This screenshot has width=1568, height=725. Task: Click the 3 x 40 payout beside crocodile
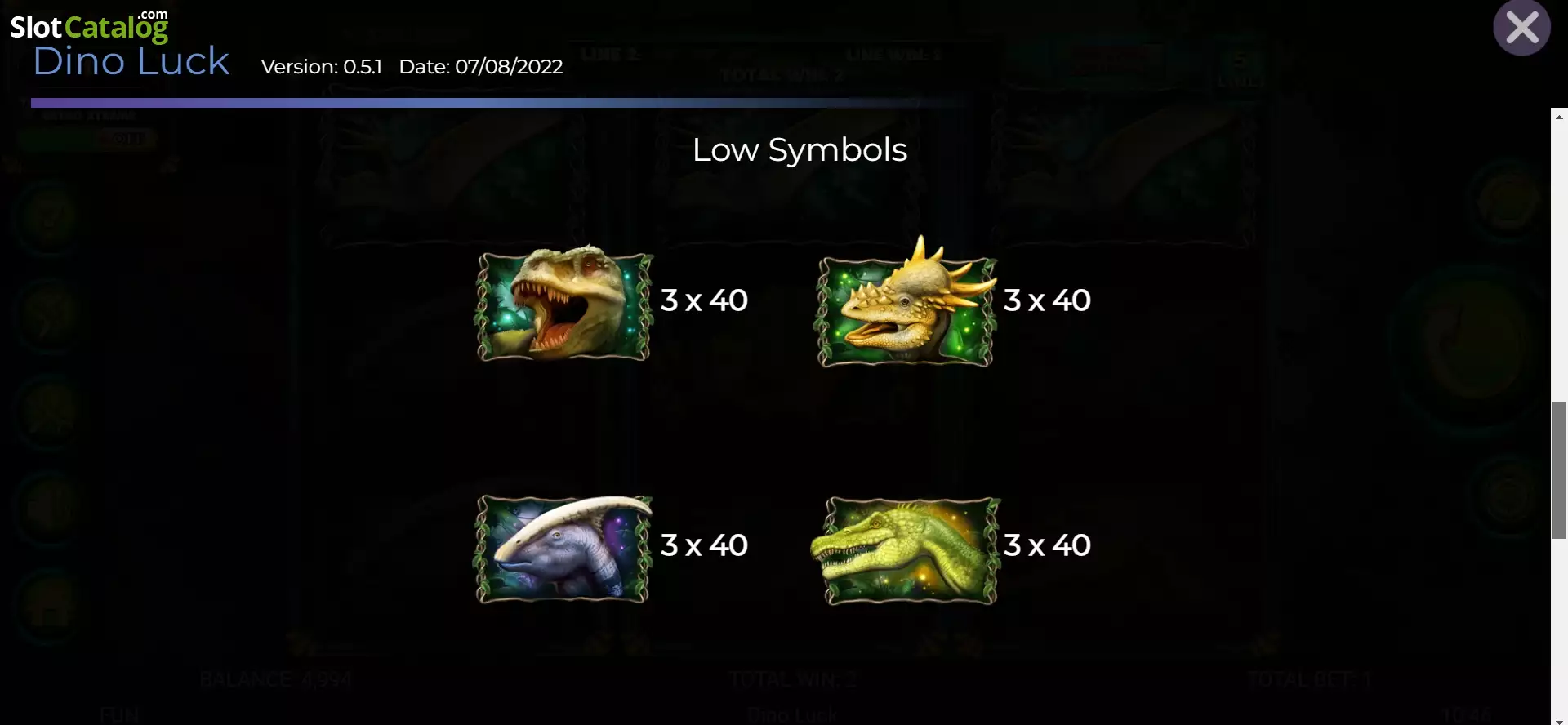point(1047,545)
